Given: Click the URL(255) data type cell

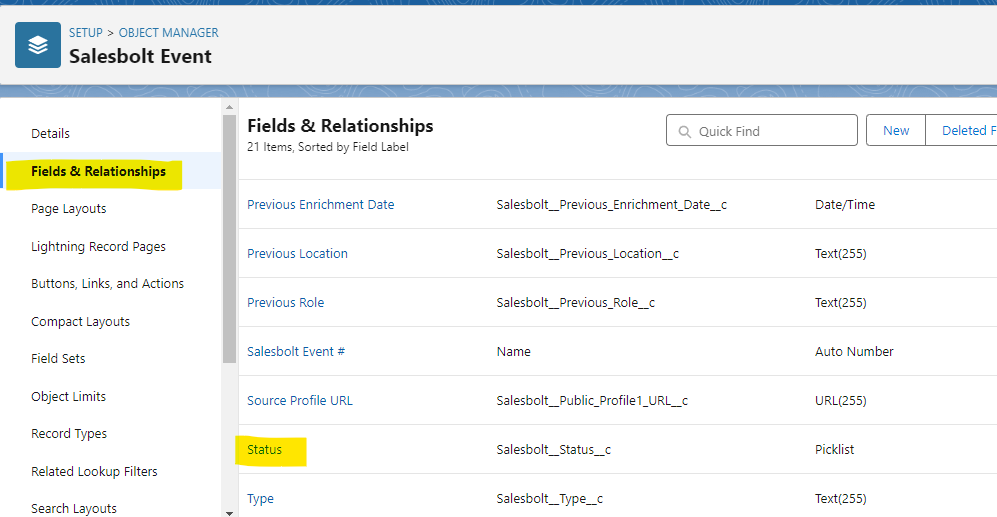Looking at the screenshot, I should click(x=841, y=401).
